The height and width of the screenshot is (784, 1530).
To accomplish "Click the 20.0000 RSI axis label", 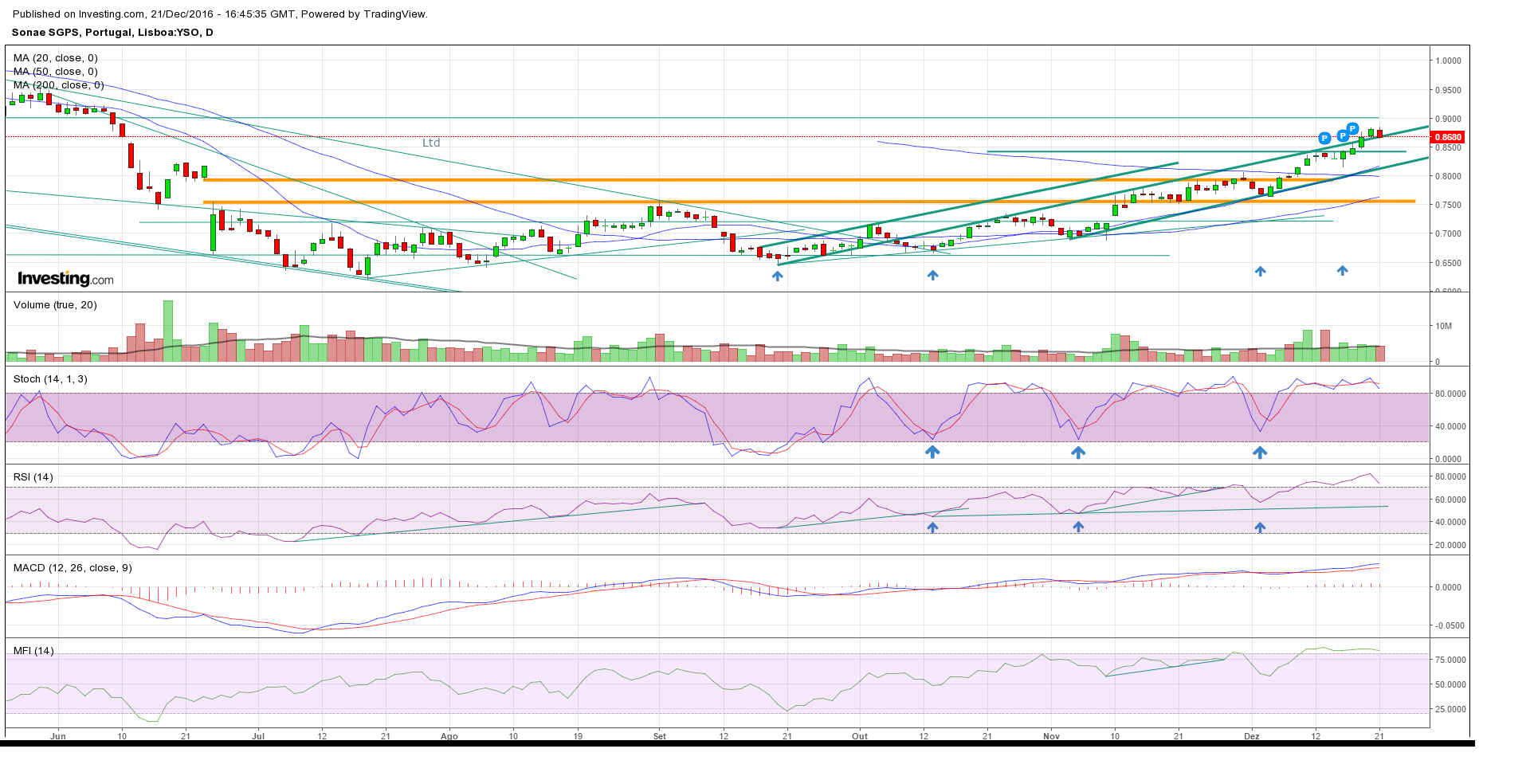I will pyautogui.click(x=1451, y=545).
